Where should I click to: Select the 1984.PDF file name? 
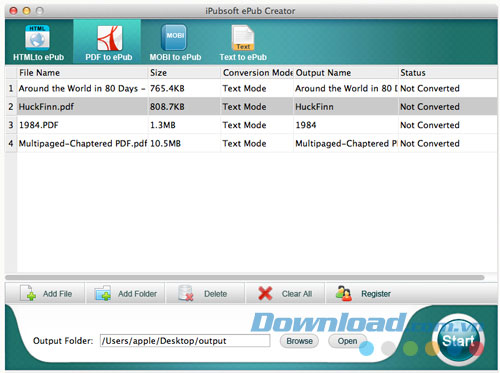click(x=39, y=125)
